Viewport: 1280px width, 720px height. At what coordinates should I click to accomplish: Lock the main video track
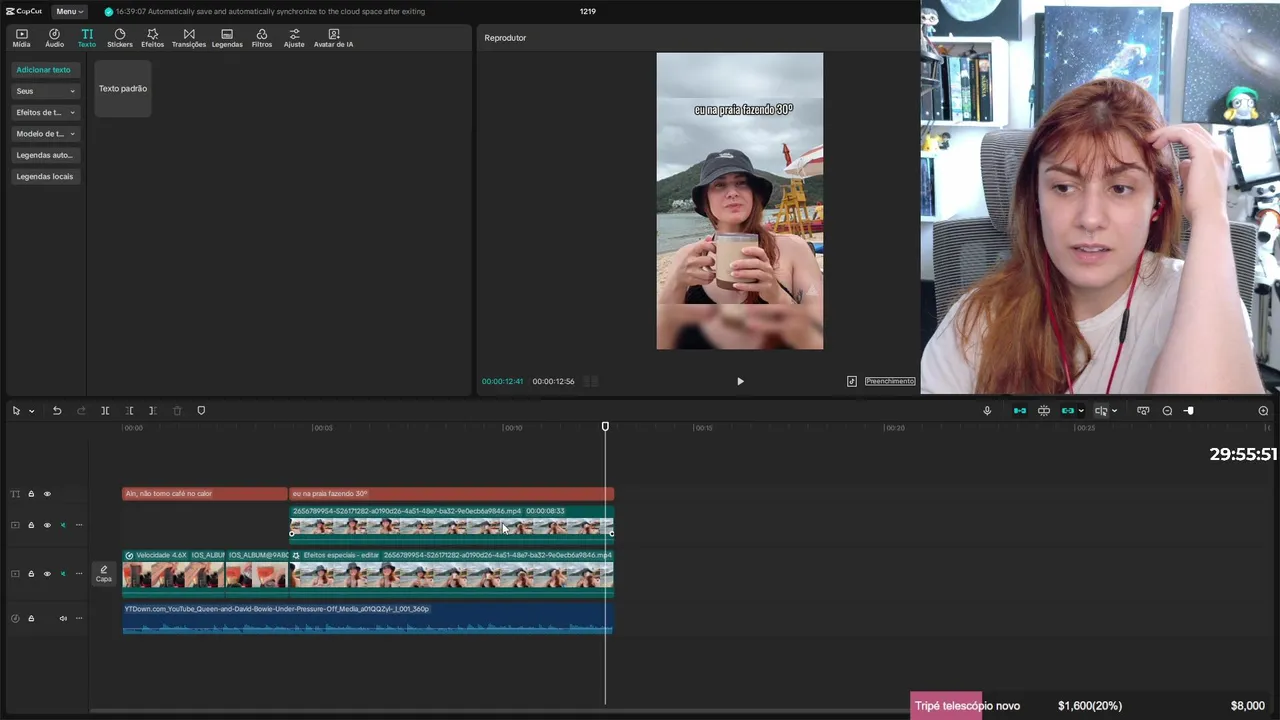pos(31,574)
